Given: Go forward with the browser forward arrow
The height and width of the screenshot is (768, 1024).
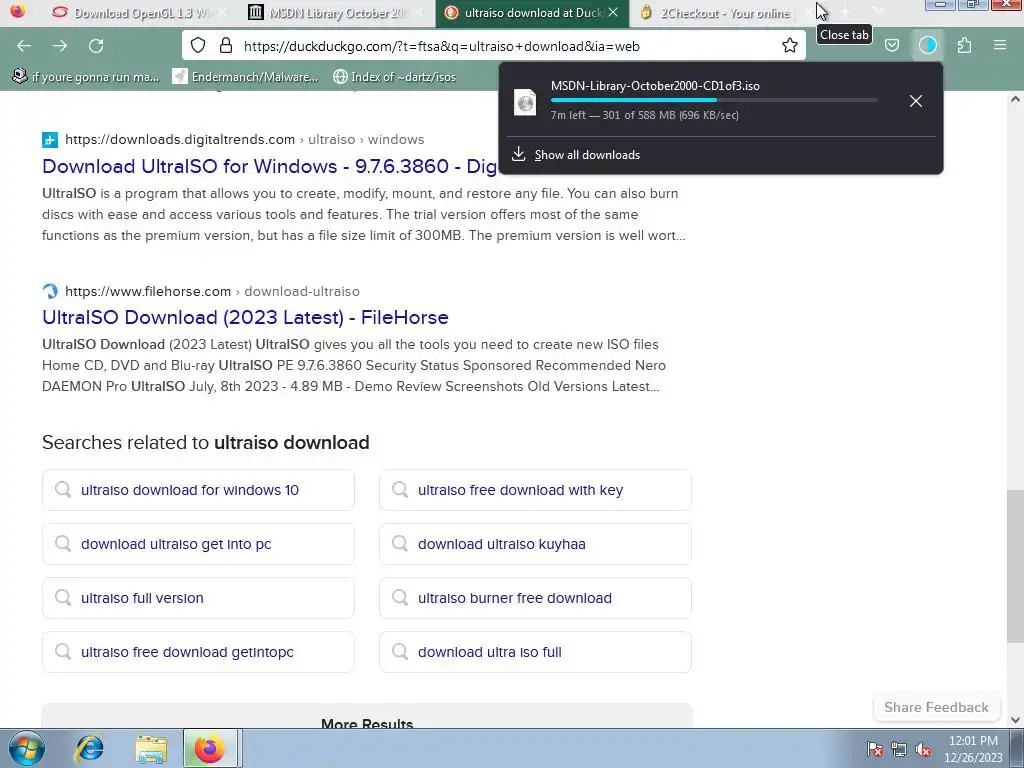Looking at the screenshot, I should (60, 46).
